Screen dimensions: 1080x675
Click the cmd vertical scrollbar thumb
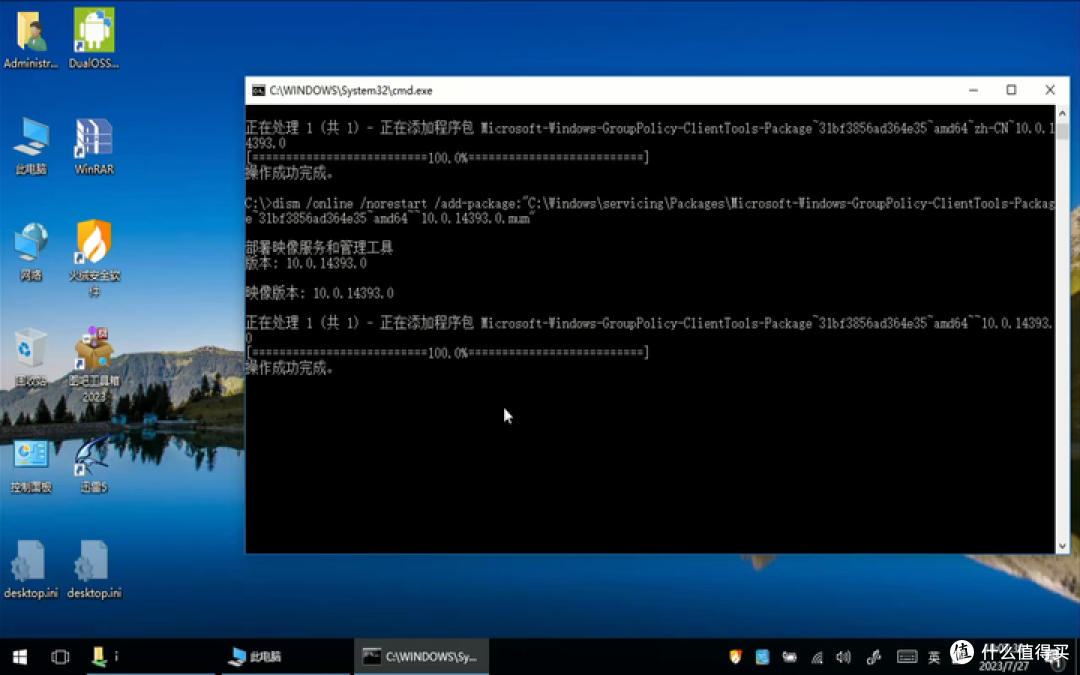[x=1062, y=131]
